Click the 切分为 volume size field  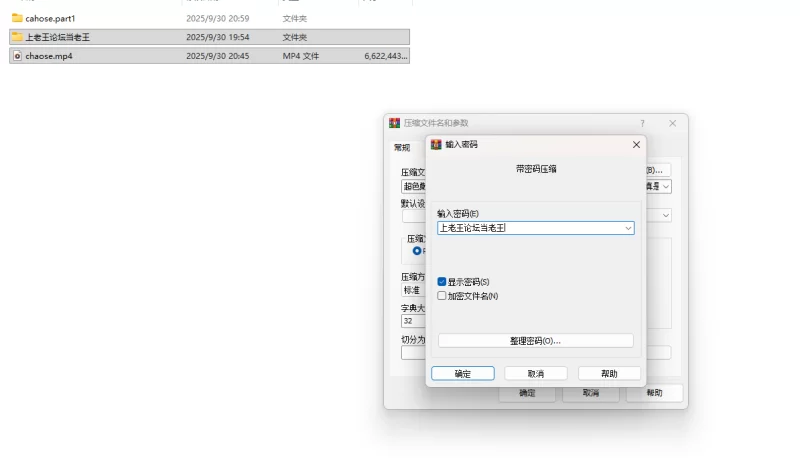click(414, 353)
